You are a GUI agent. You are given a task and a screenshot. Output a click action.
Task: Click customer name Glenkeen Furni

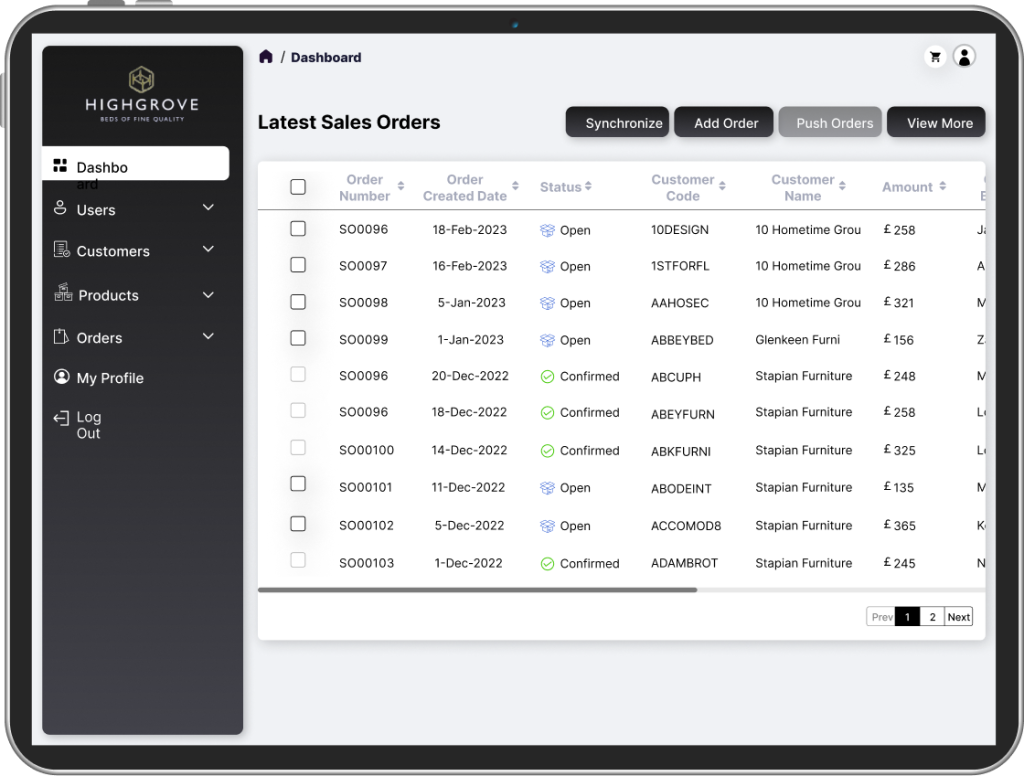(x=797, y=340)
